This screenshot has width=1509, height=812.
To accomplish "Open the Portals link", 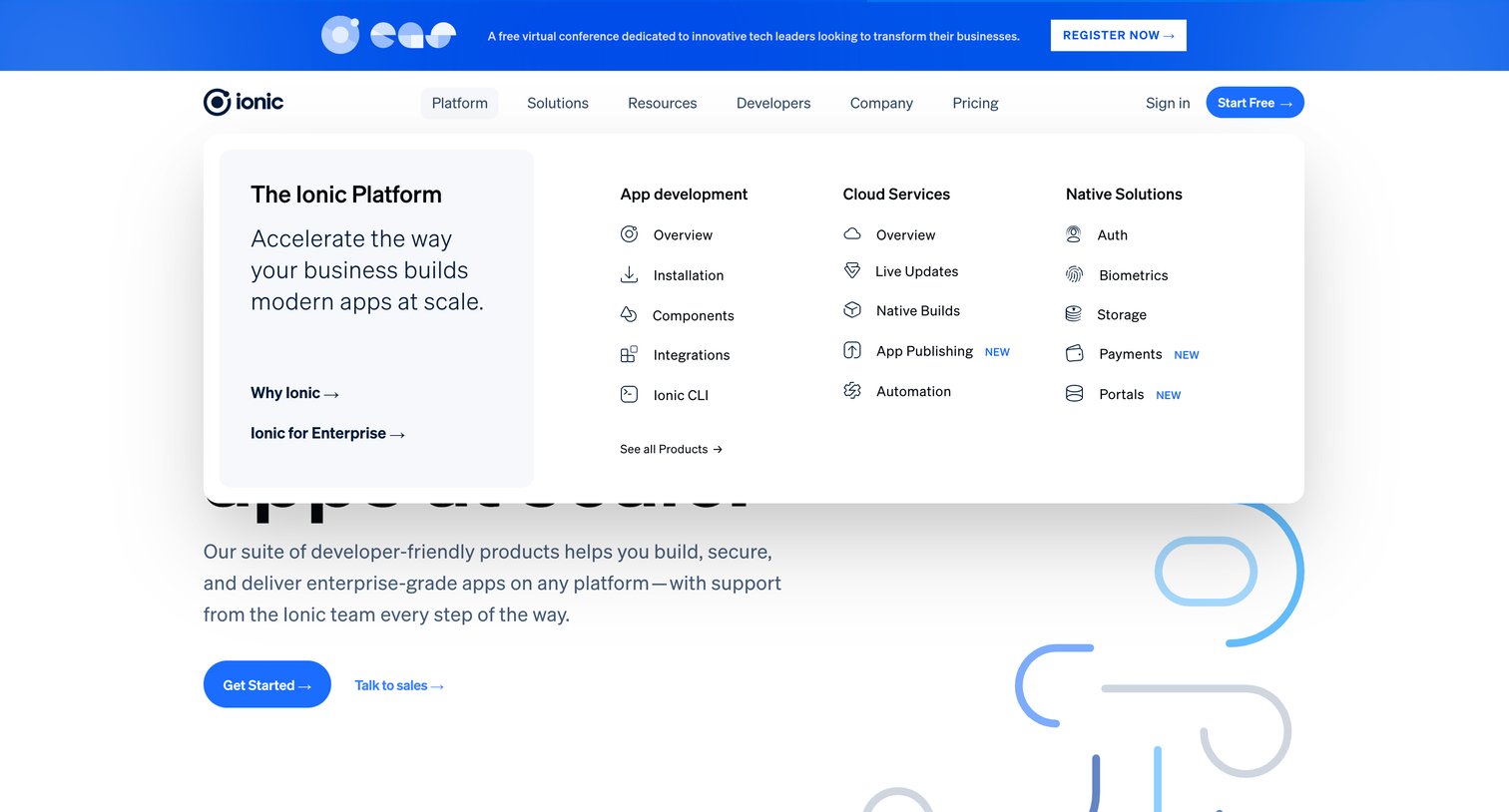I will 1122,395.
